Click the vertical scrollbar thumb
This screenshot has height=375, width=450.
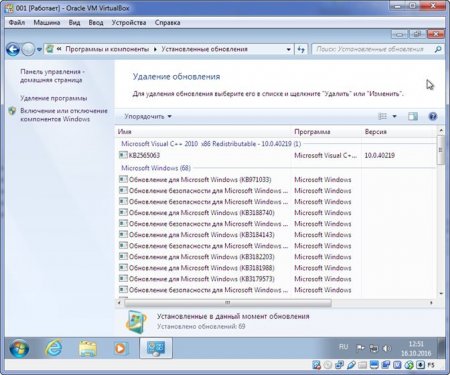click(x=441, y=150)
